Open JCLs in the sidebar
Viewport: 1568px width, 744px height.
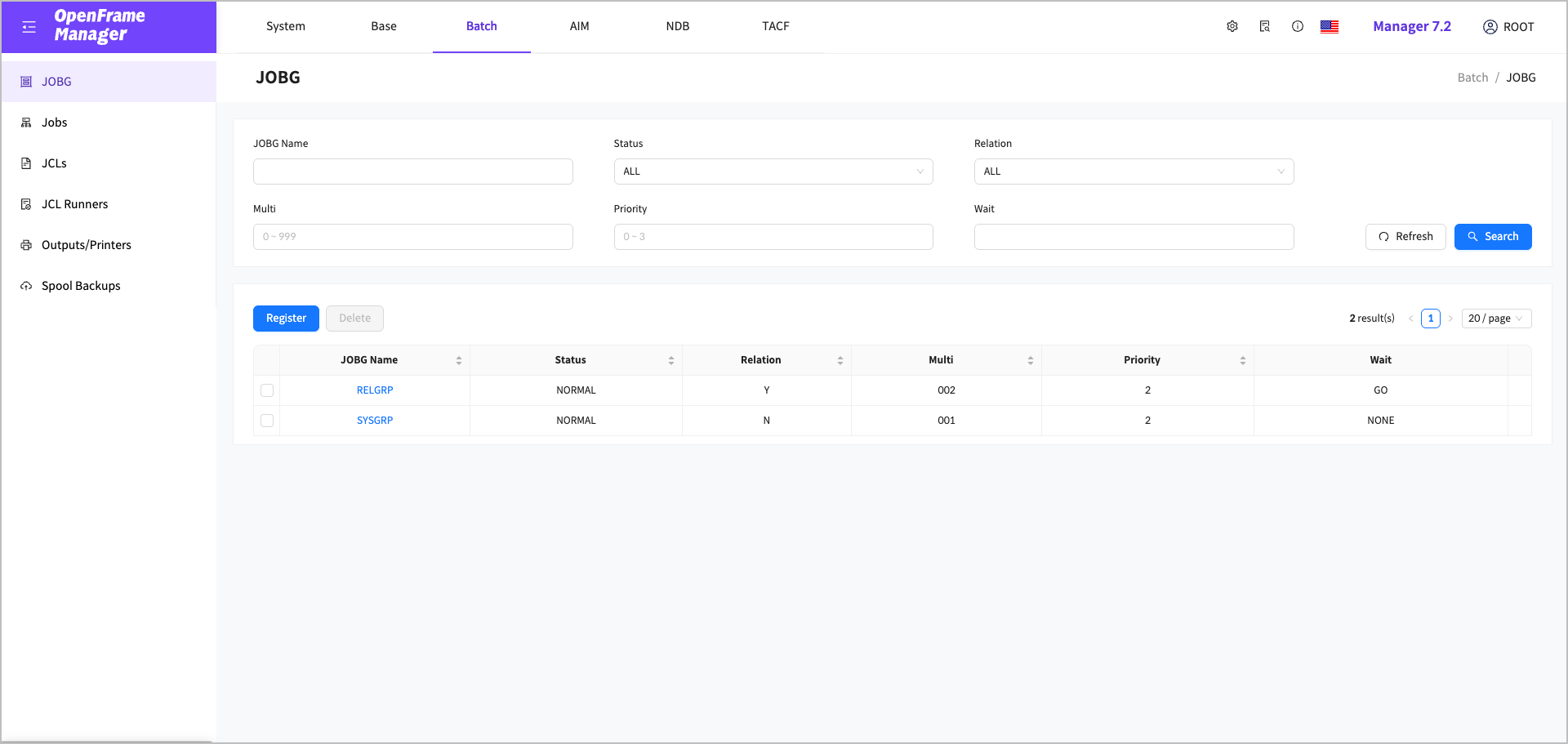point(109,163)
